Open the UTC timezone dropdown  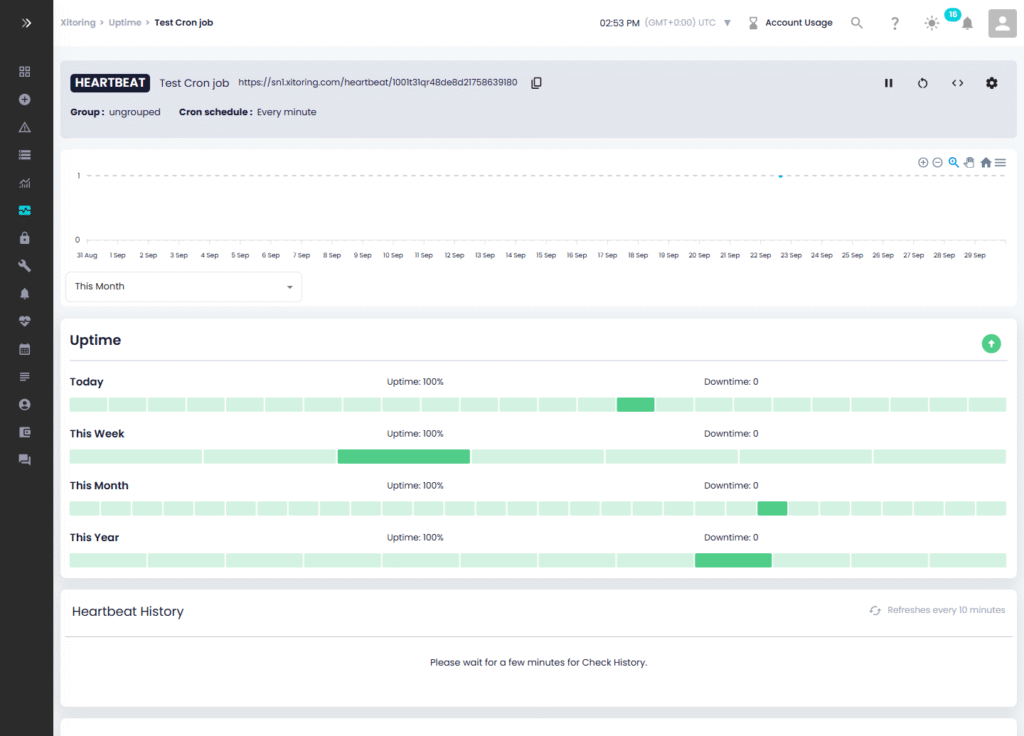pos(727,23)
